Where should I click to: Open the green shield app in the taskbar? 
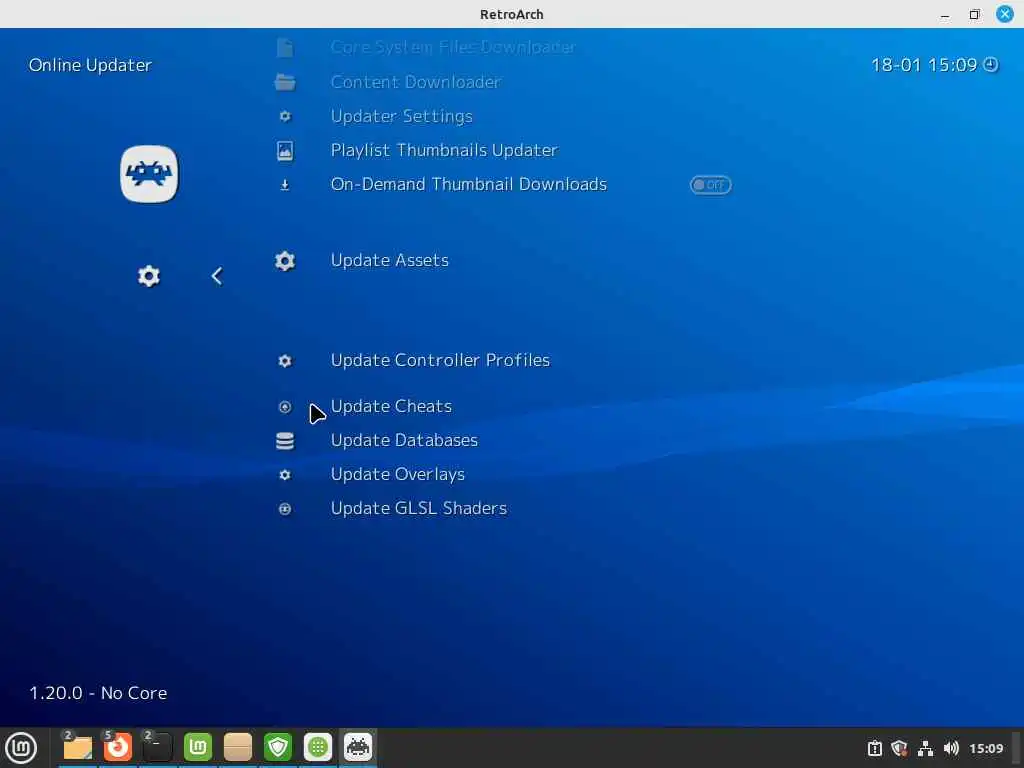pyautogui.click(x=278, y=747)
